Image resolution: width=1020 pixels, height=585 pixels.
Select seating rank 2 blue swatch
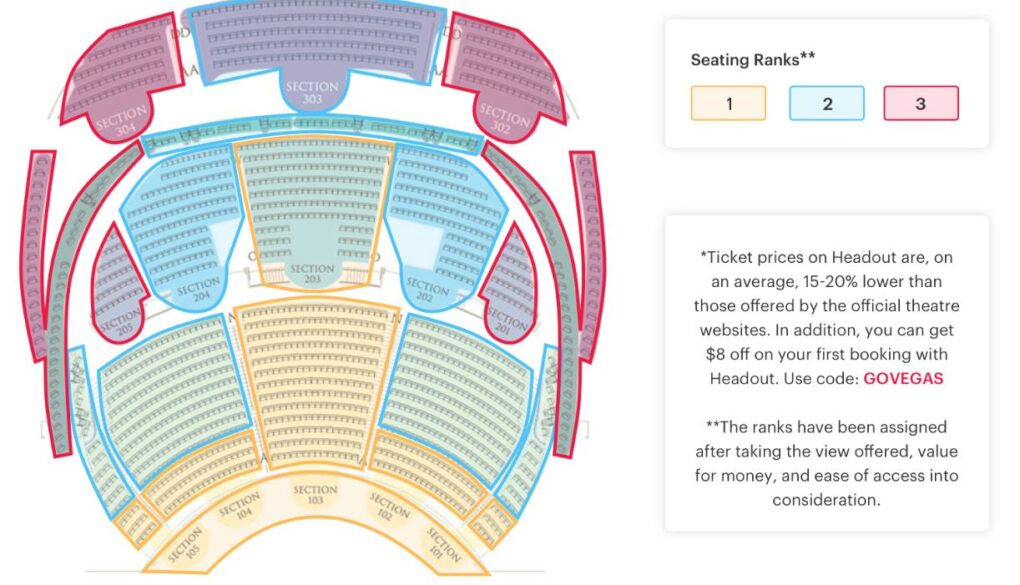tap(826, 103)
